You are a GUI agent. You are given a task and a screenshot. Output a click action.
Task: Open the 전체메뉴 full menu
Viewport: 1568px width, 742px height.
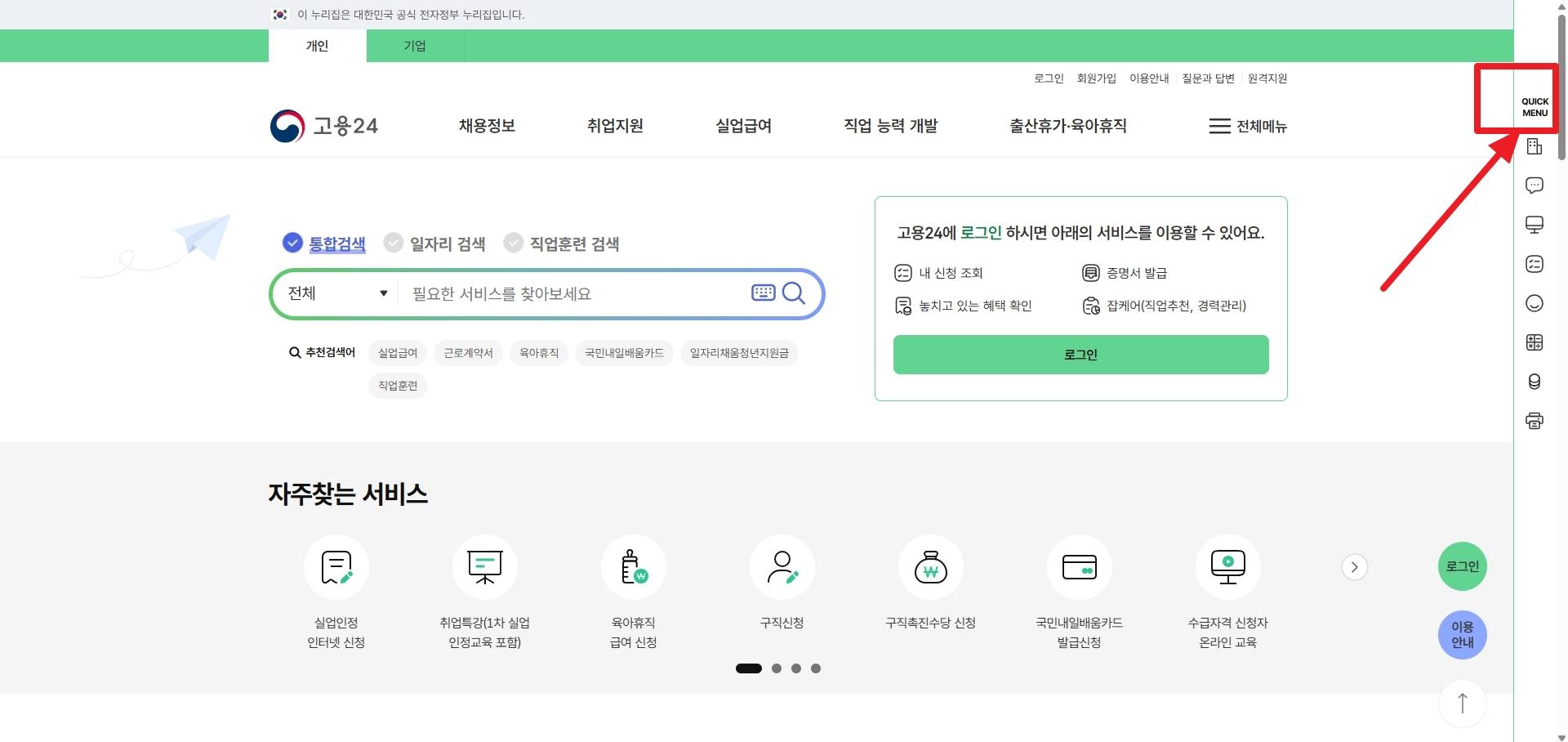[1247, 126]
